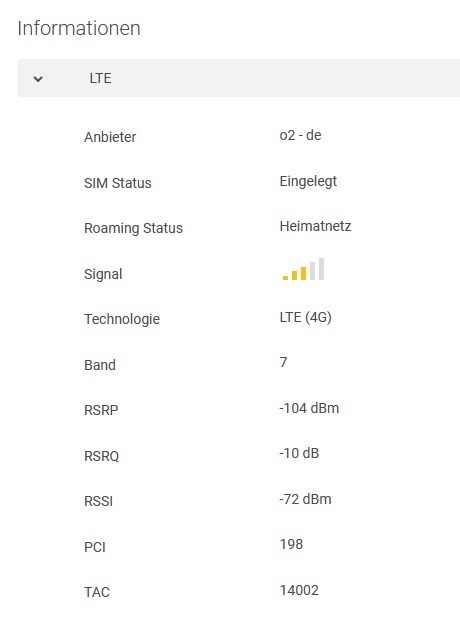Click the Technologie label
Screen dimensions: 460x617
point(122,319)
